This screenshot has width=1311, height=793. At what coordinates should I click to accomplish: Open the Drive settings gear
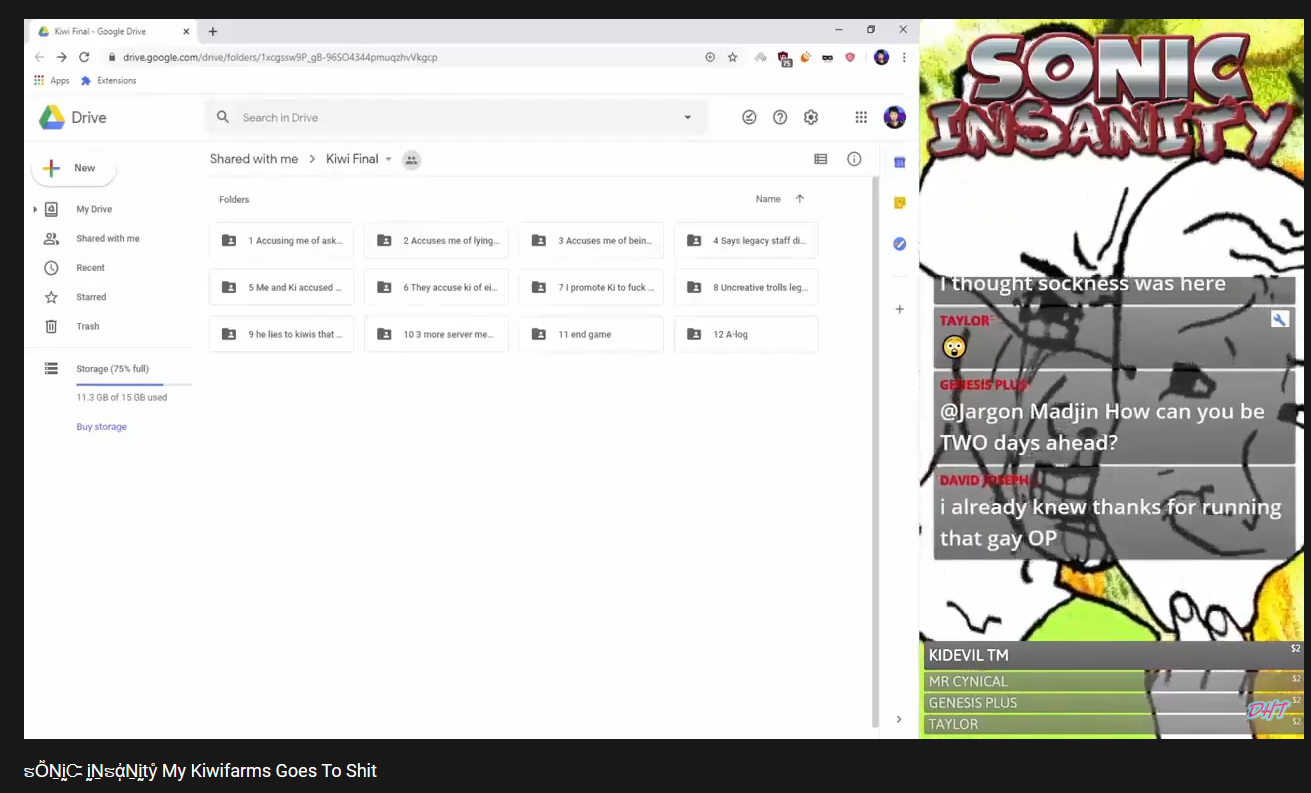tap(811, 117)
